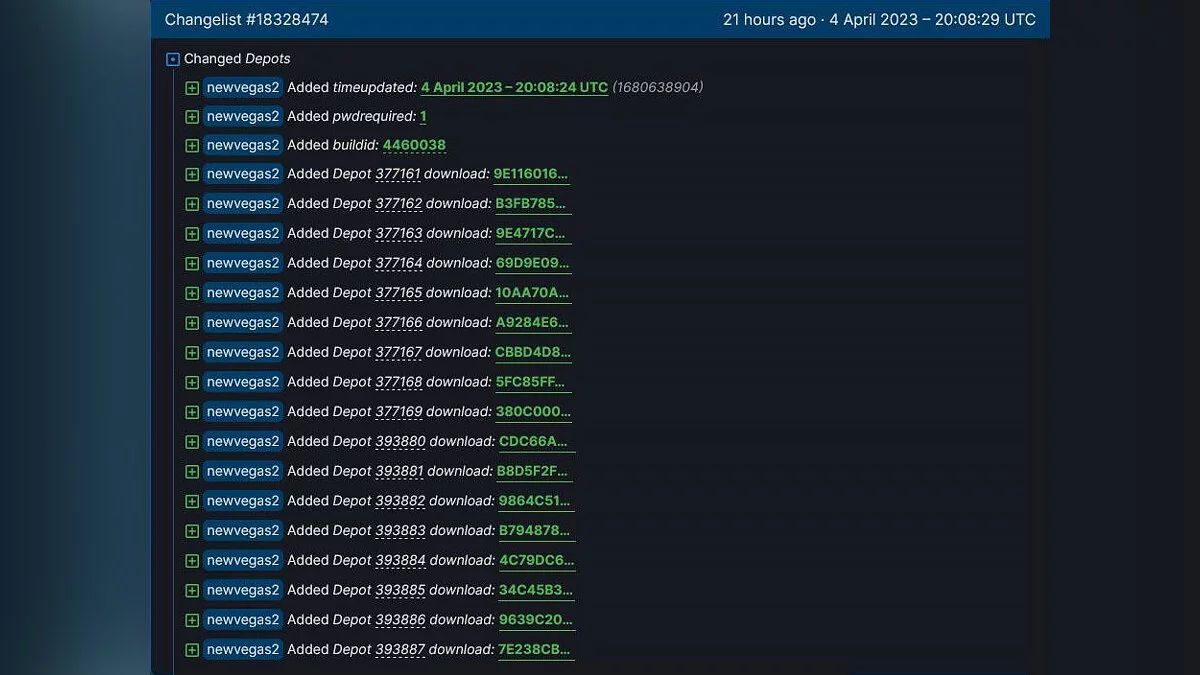Click plus icon beside buildid row

[192, 145]
